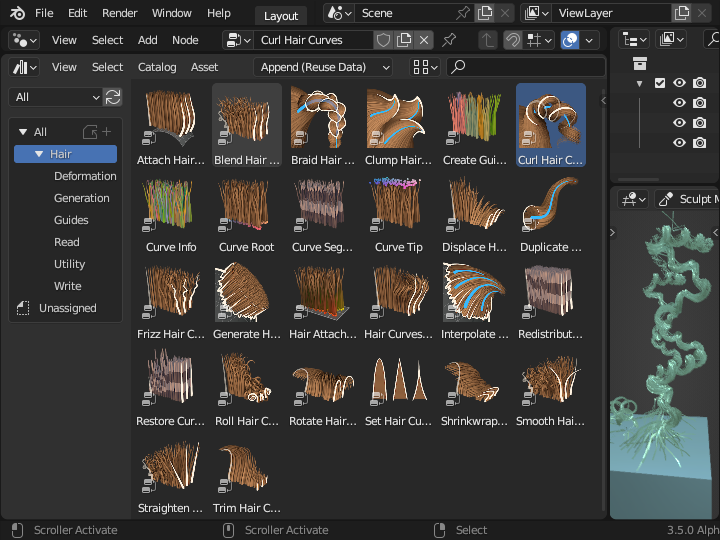Select the Hair catalog

click(x=66, y=154)
